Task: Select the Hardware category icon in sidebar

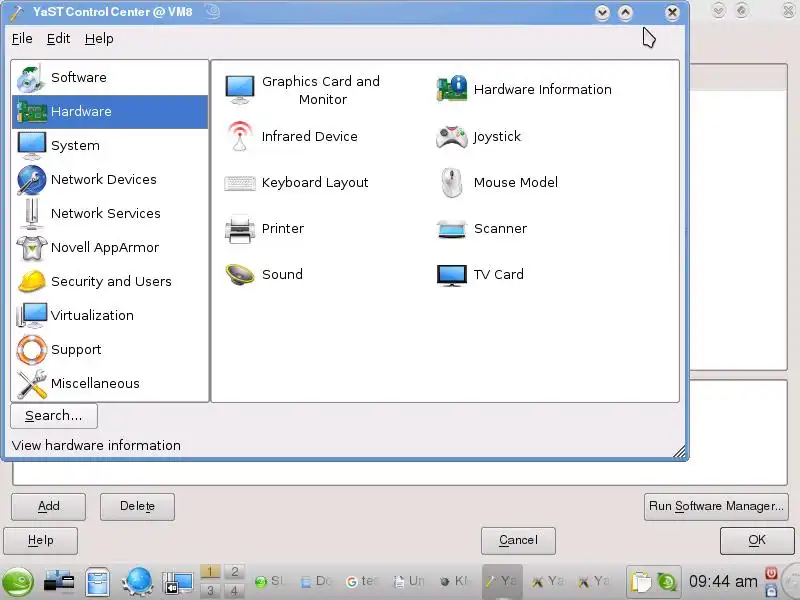Action: click(31, 111)
